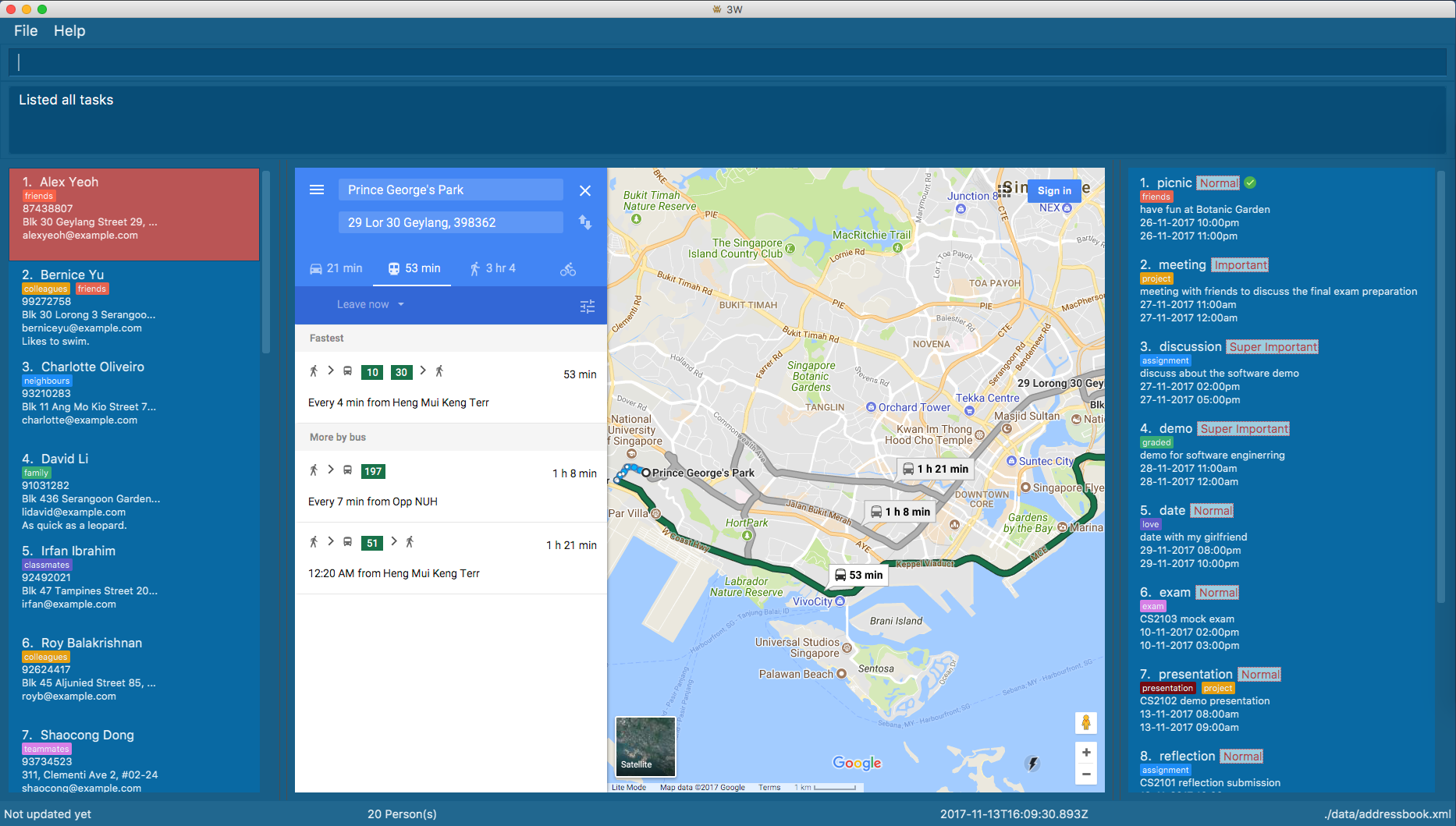Click the picnic task completed checkmark
1456x826 pixels.
pos(1250,183)
